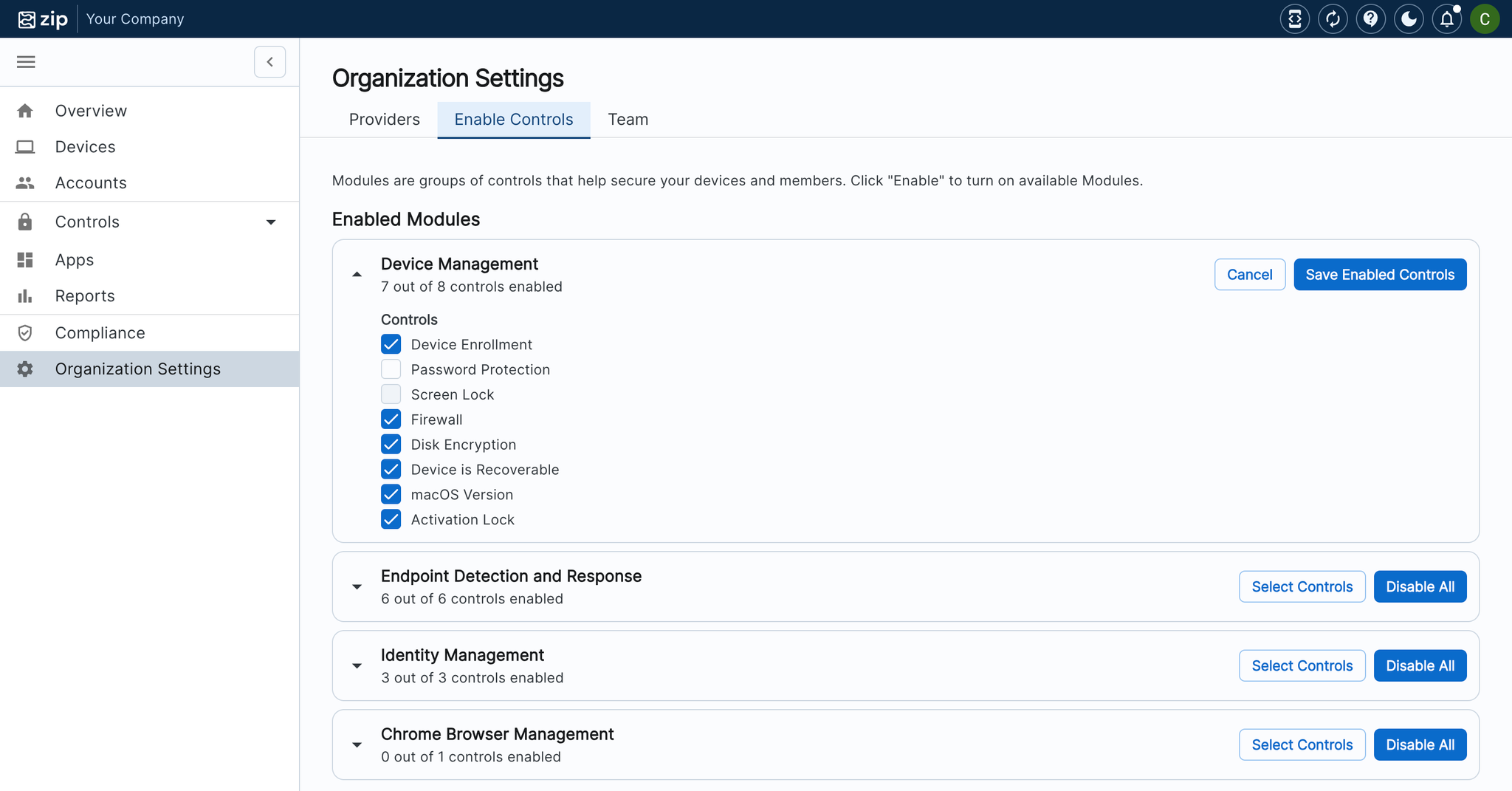Collapse the Device Management module
This screenshot has width=1512, height=791.
pyautogui.click(x=357, y=275)
